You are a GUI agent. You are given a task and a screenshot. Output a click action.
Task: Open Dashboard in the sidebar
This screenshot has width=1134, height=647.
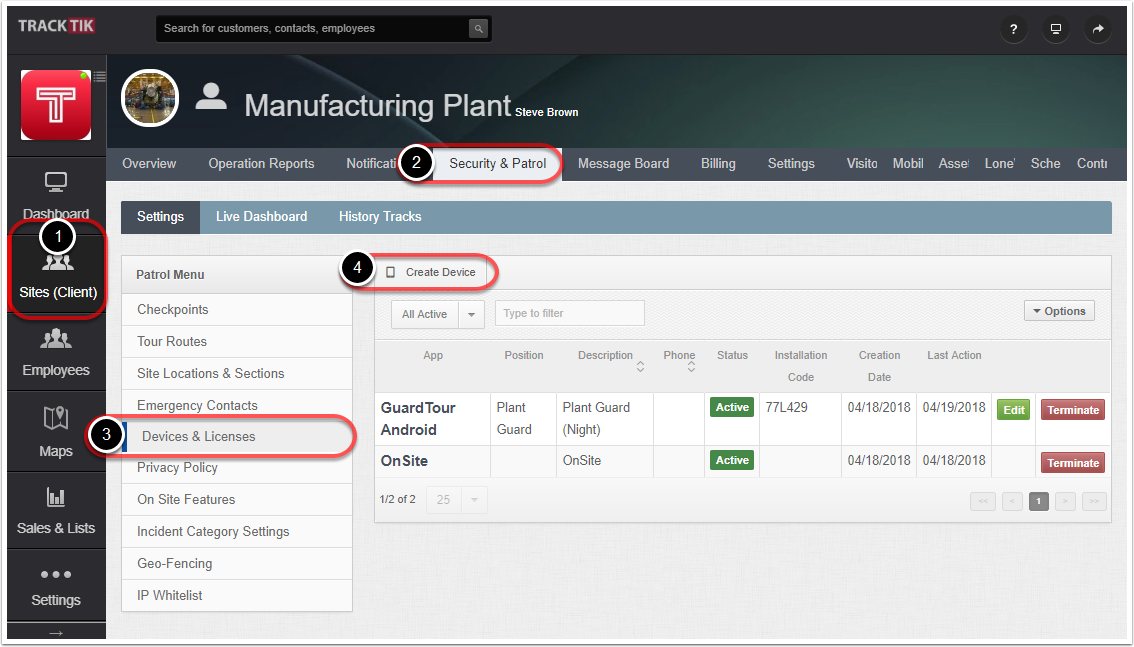(56, 195)
